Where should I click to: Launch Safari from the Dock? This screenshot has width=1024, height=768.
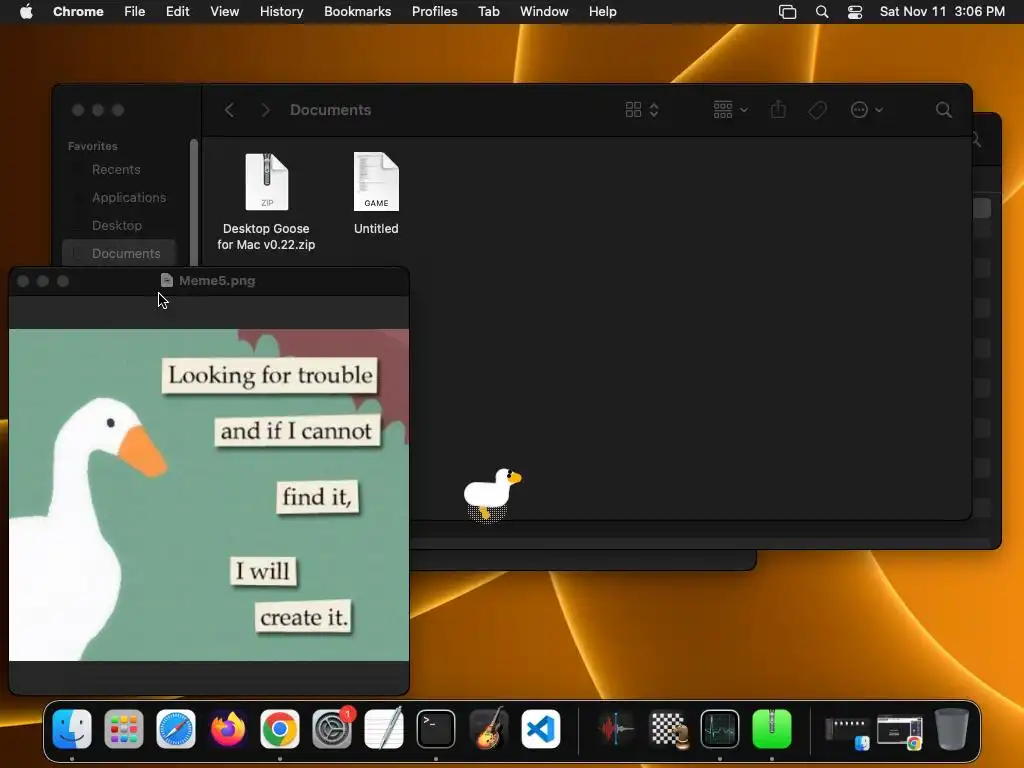pos(176,729)
